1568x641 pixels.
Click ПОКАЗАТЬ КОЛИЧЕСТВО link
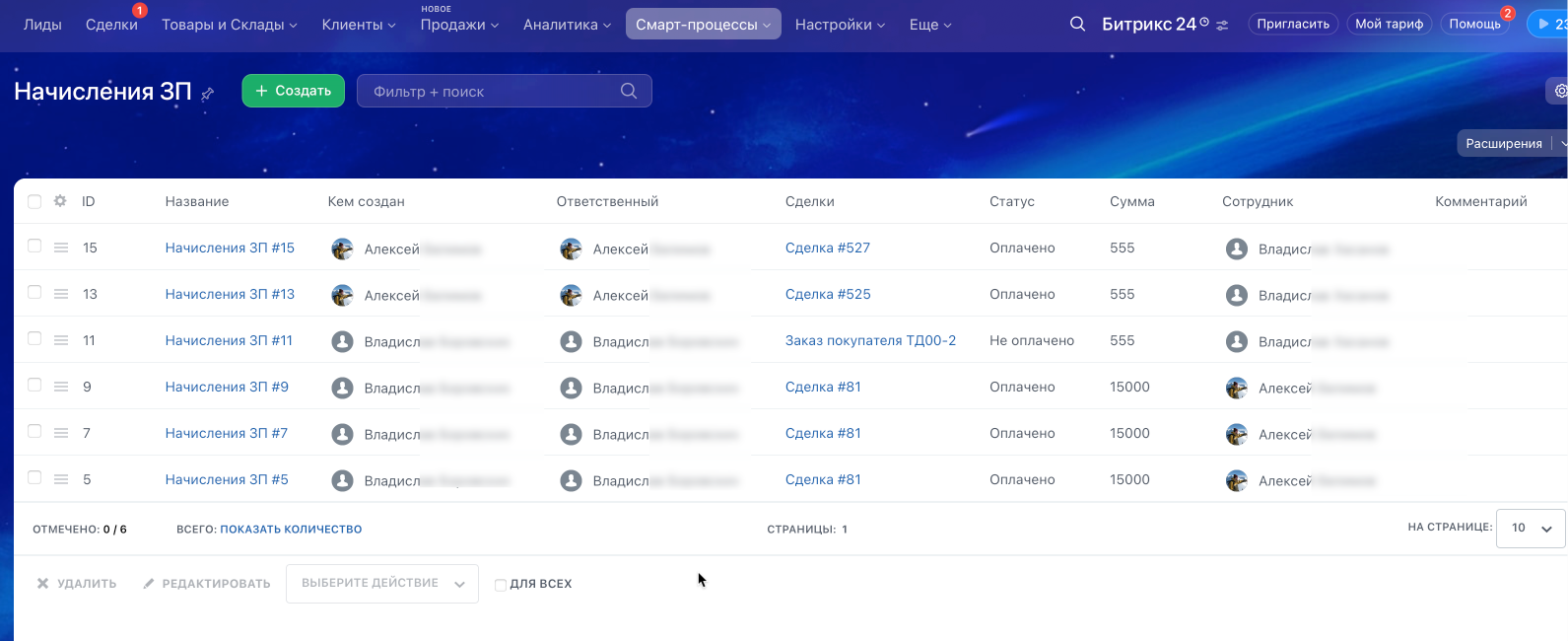291,530
